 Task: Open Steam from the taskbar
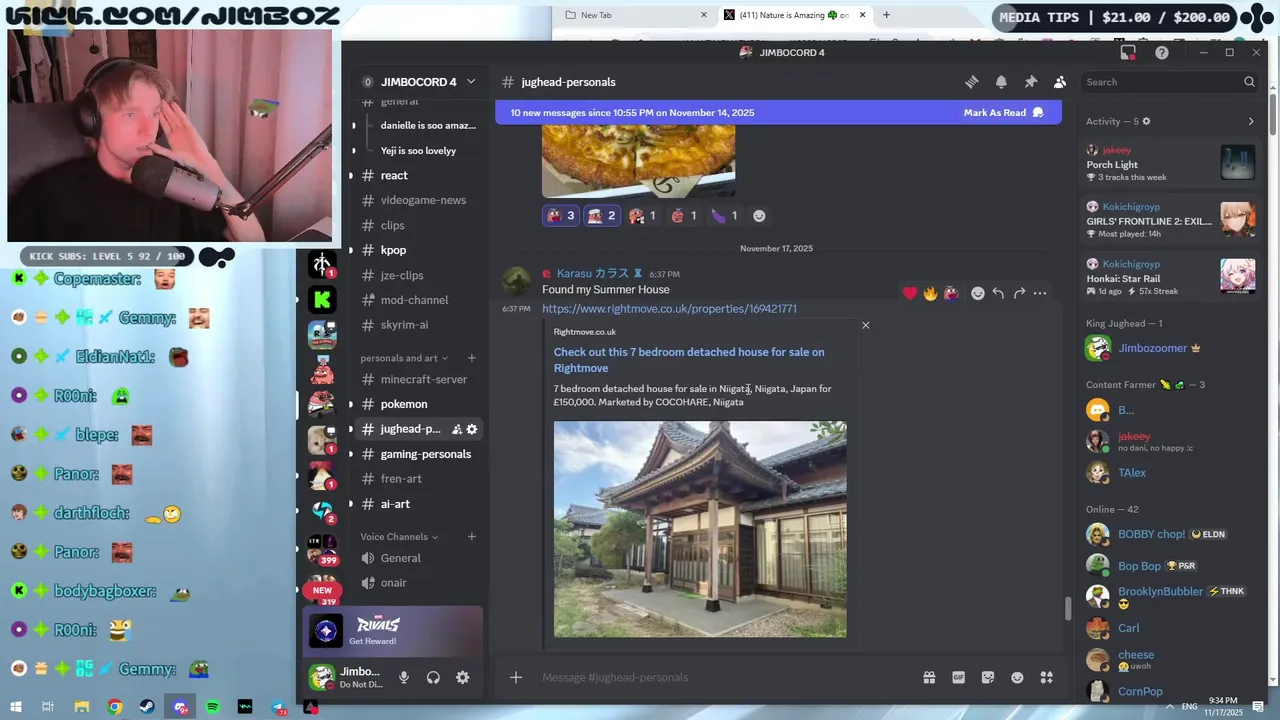tap(147, 707)
